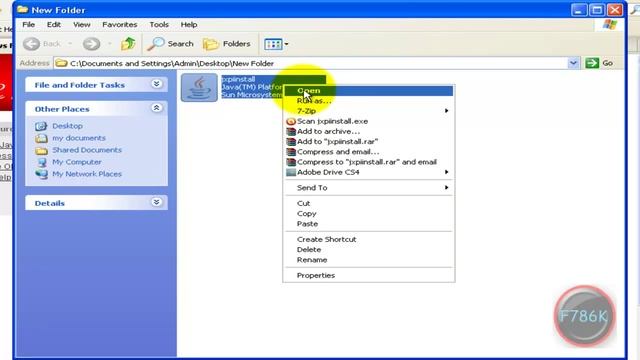Choose Copy in context menu

[x=369, y=213]
